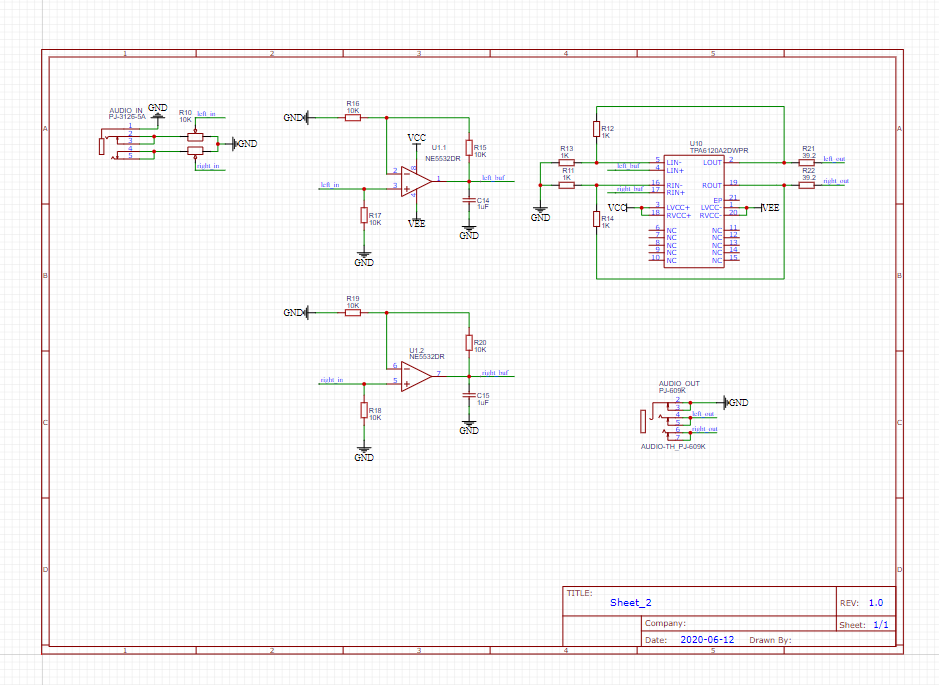Viewport: 939px width, 685px height.
Task: Select resistor R18 symbol
Action: pyautogui.click(x=364, y=410)
